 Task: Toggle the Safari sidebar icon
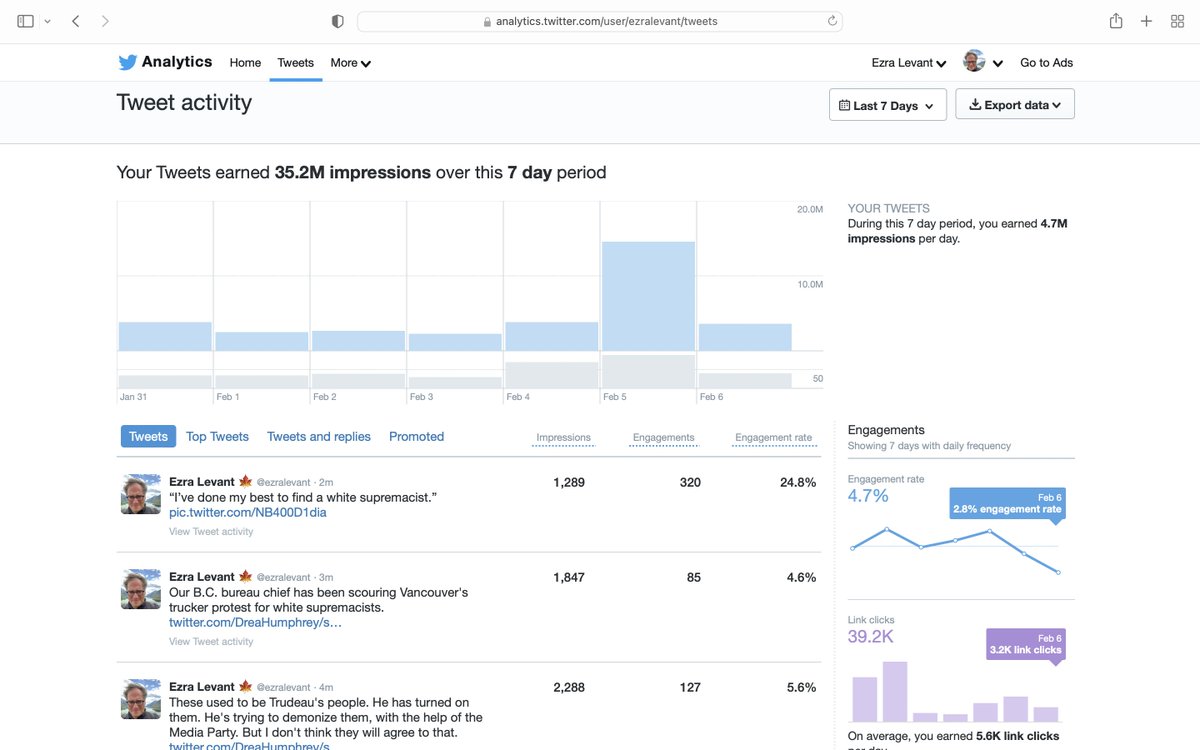point(25,21)
